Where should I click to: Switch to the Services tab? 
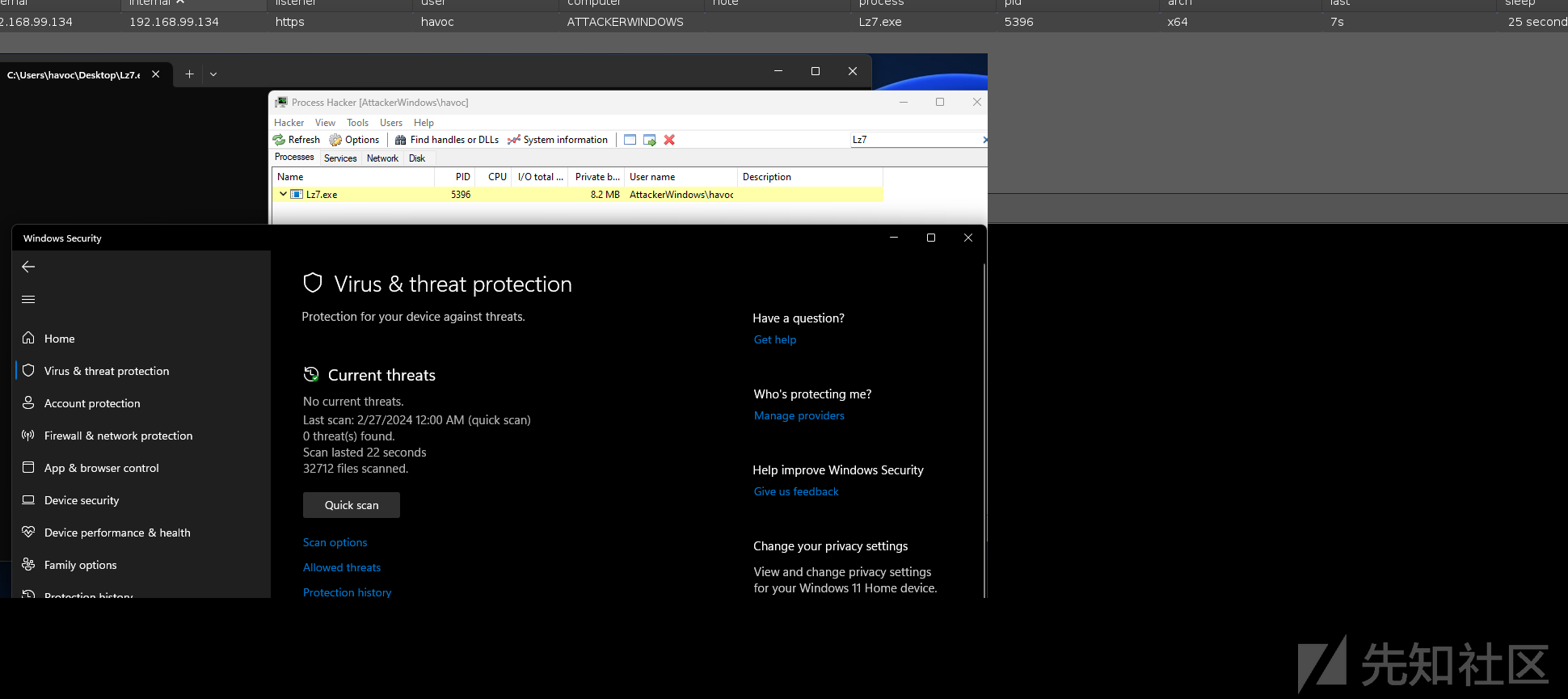340,158
